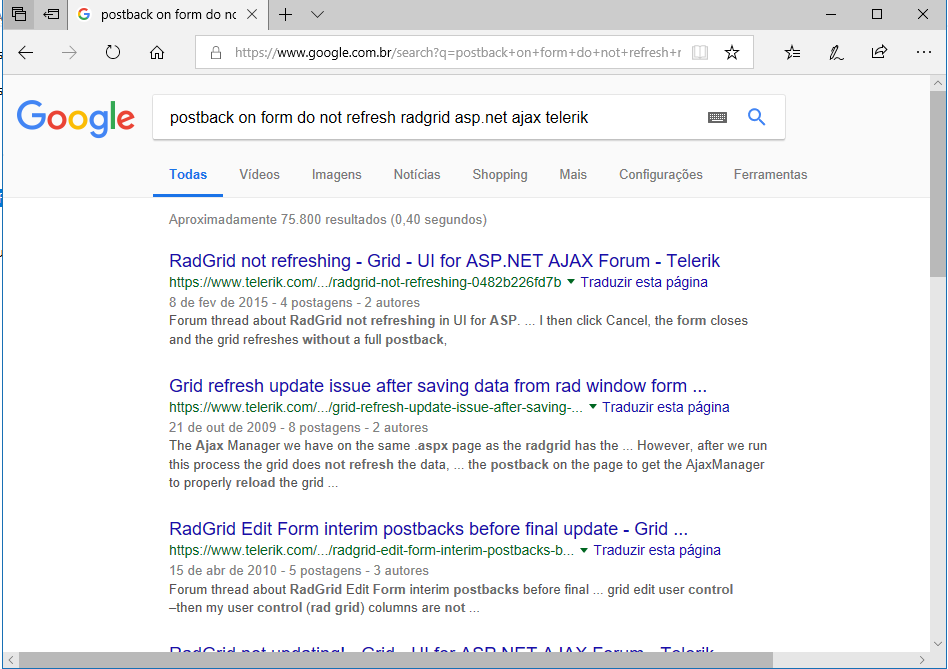
Task: Click the Google logo
Action: tap(76, 118)
